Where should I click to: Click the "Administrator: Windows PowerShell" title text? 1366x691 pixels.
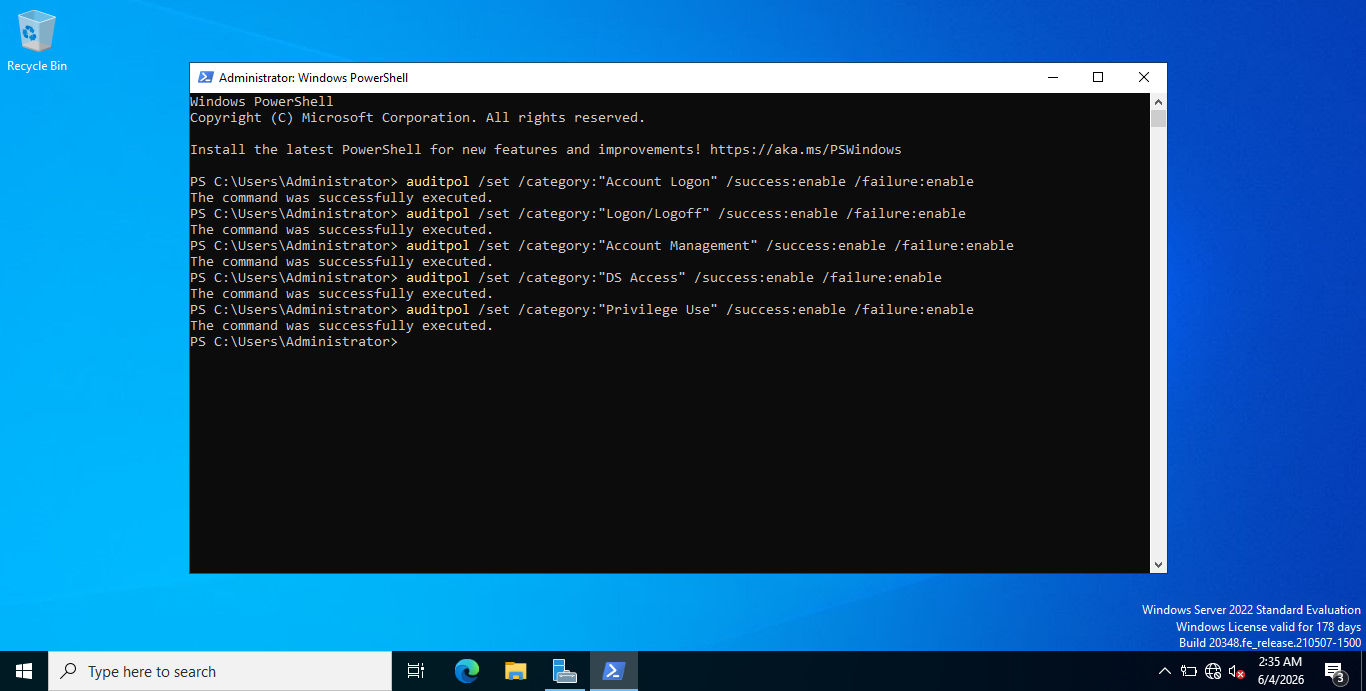[314, 77]
